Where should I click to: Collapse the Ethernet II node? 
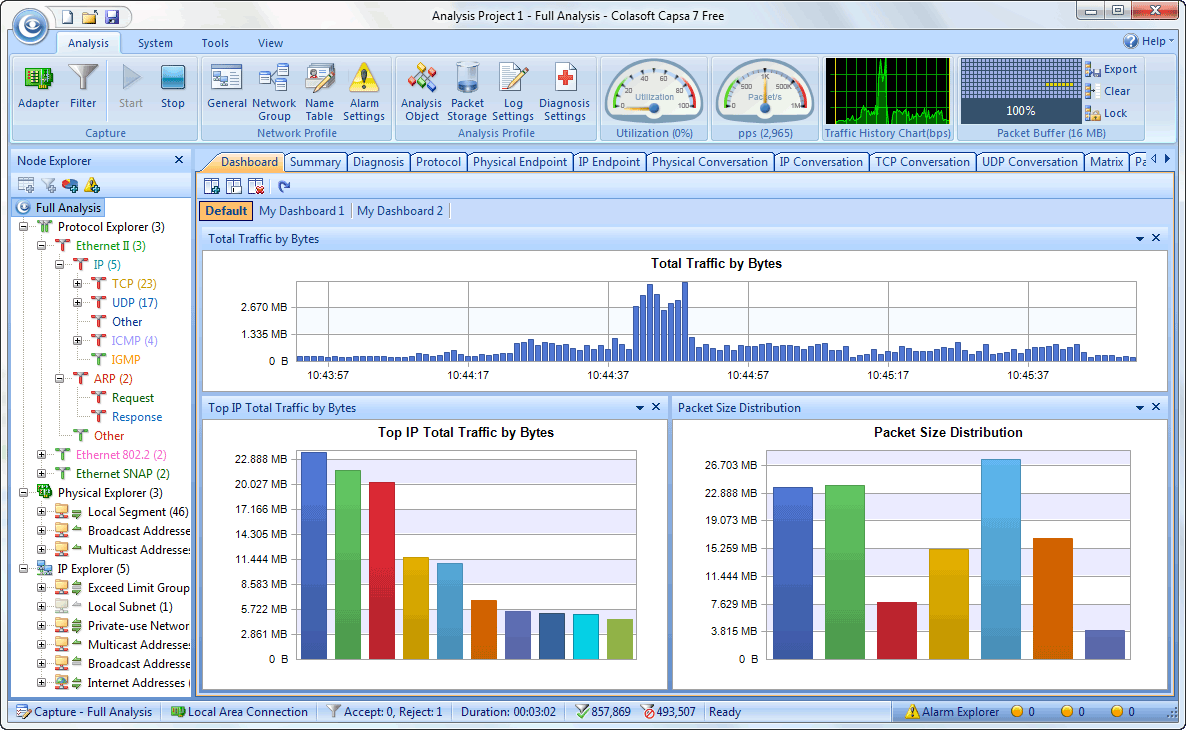pos(42,246)
